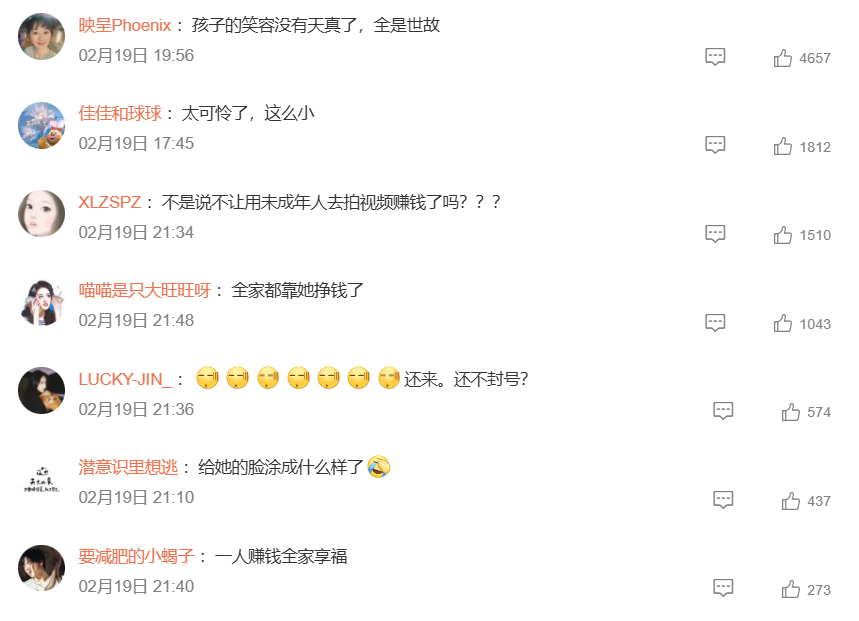Screen dimensions: 859x621
Task: Reply to 喵喵是只大旺旺呀's comment
Action: pos(715,322)
